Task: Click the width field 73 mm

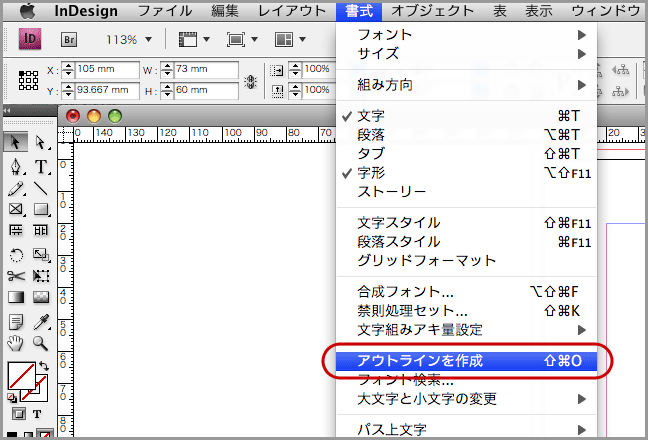Action: pyautogui.click(x=206, y=69)
